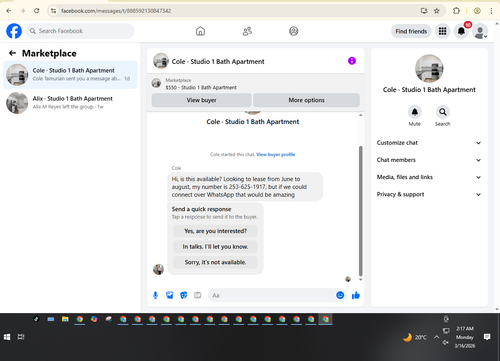This screenshot has height=361, width=500.
Task: Send quick response 'Sorry, it's not available.'
Action: [215, 262]
